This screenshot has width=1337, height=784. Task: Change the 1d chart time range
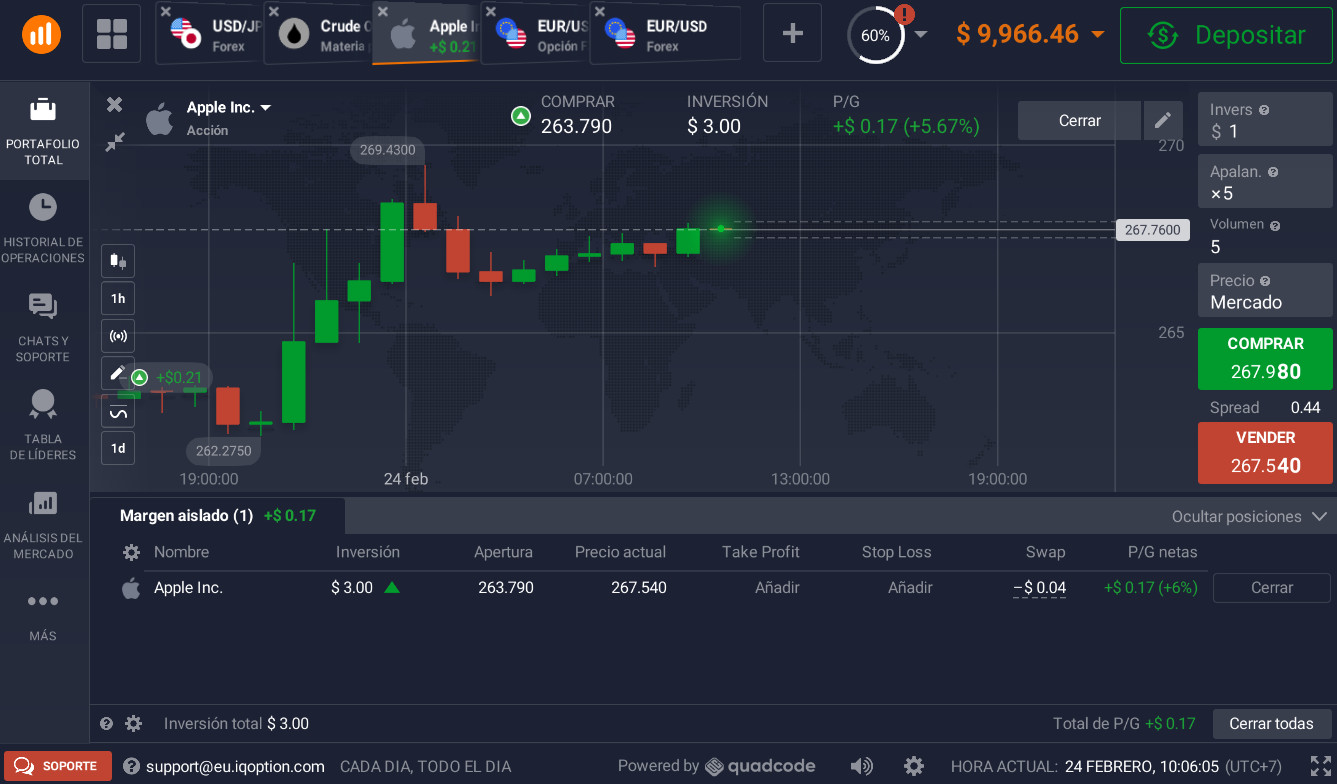pos(118,448)
